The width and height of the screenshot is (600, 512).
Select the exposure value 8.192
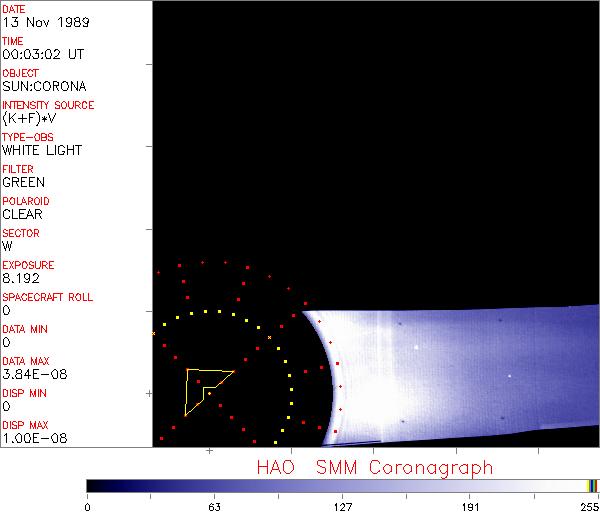point(21,278)
